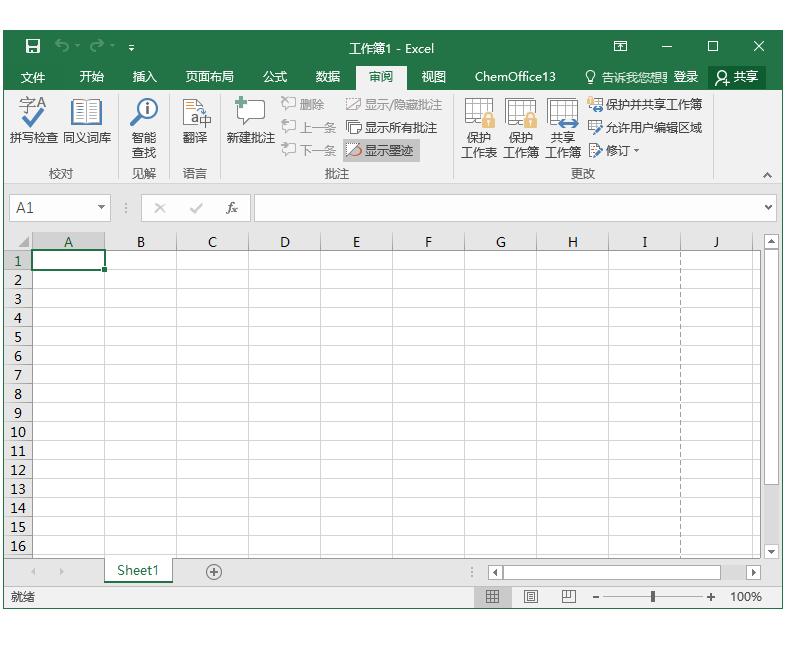Click the Name Box showing A1
This screenshot has height=645, width=787.
coord(53,207)
